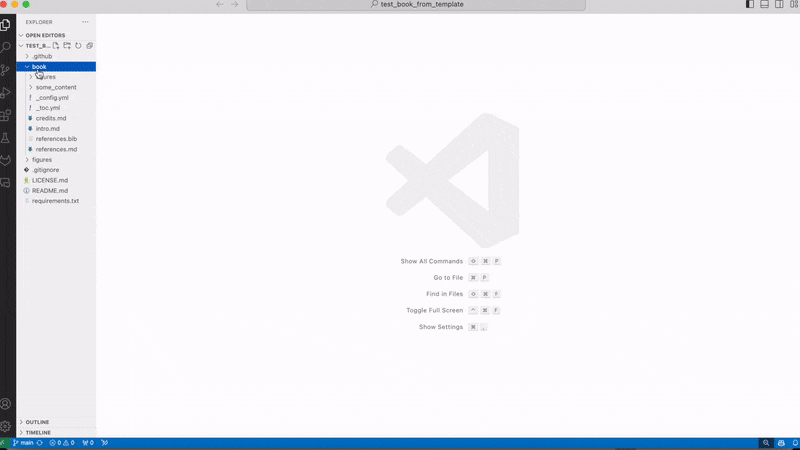800x450 pixels.
Task: Expand the some_content folder
Action: 56,87
